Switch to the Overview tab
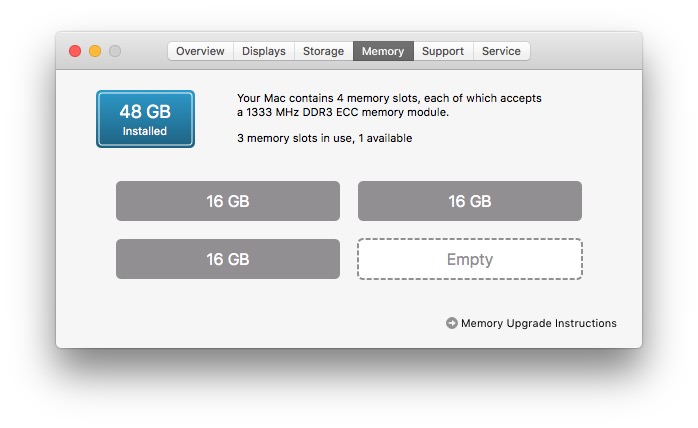This screenshot has width=698, height=428. point(200,51)
